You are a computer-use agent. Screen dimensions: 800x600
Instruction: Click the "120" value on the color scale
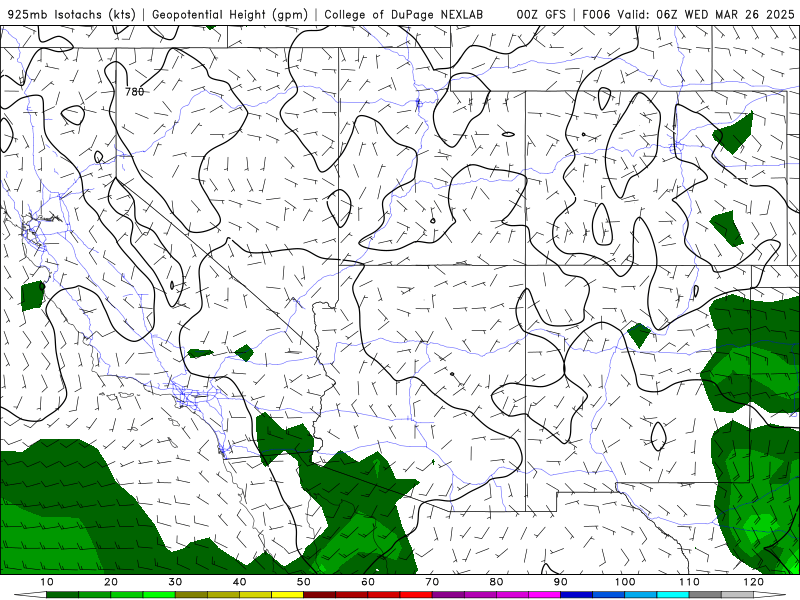point(754,582)
